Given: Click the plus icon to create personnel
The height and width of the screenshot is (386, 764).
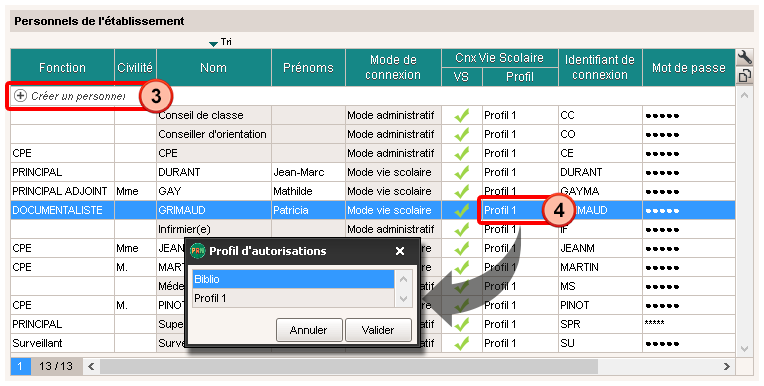Looking at the screenshot, I should [20, 96].
